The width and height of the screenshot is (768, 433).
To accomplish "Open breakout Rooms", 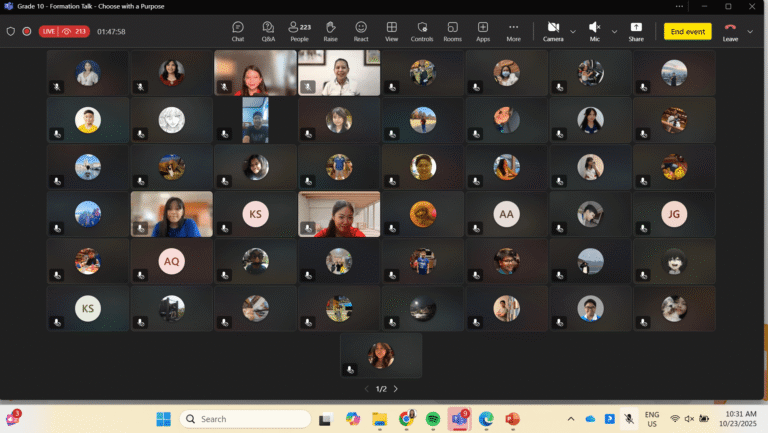I will coord(453,32).
